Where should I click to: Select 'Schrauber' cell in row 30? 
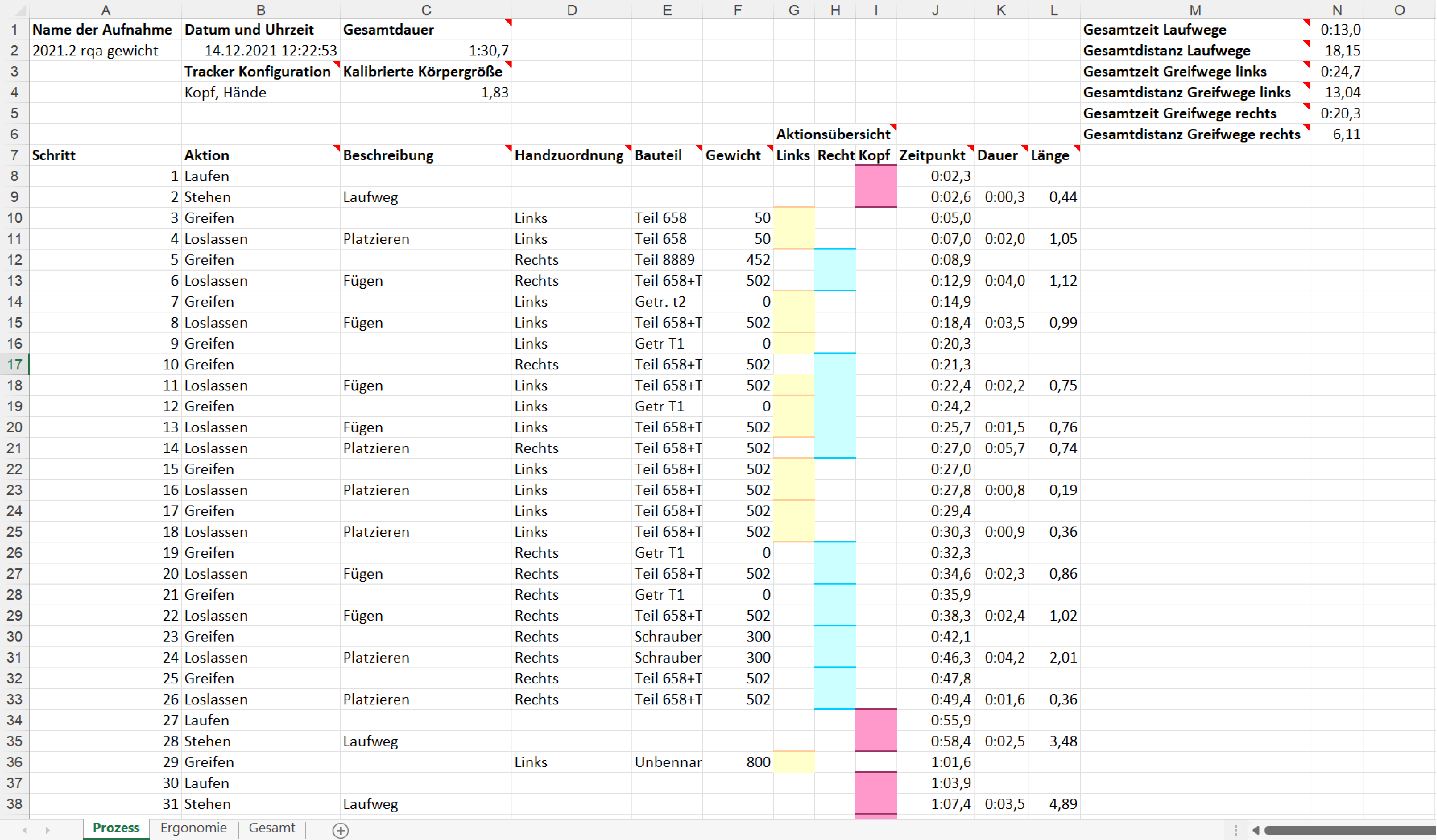[667, 636]
